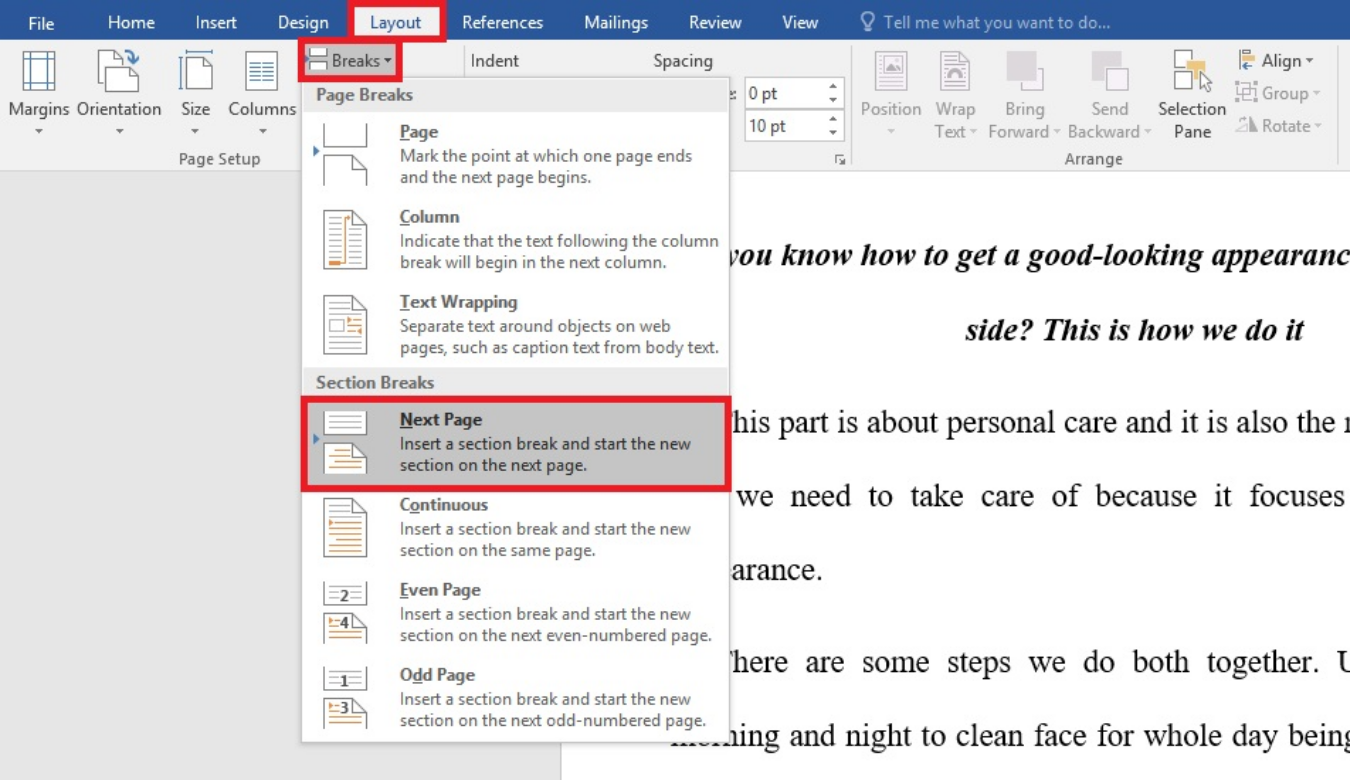Switch to the Mailings tab
Viewport: 1350px width, 780px height.
point(616,22)
